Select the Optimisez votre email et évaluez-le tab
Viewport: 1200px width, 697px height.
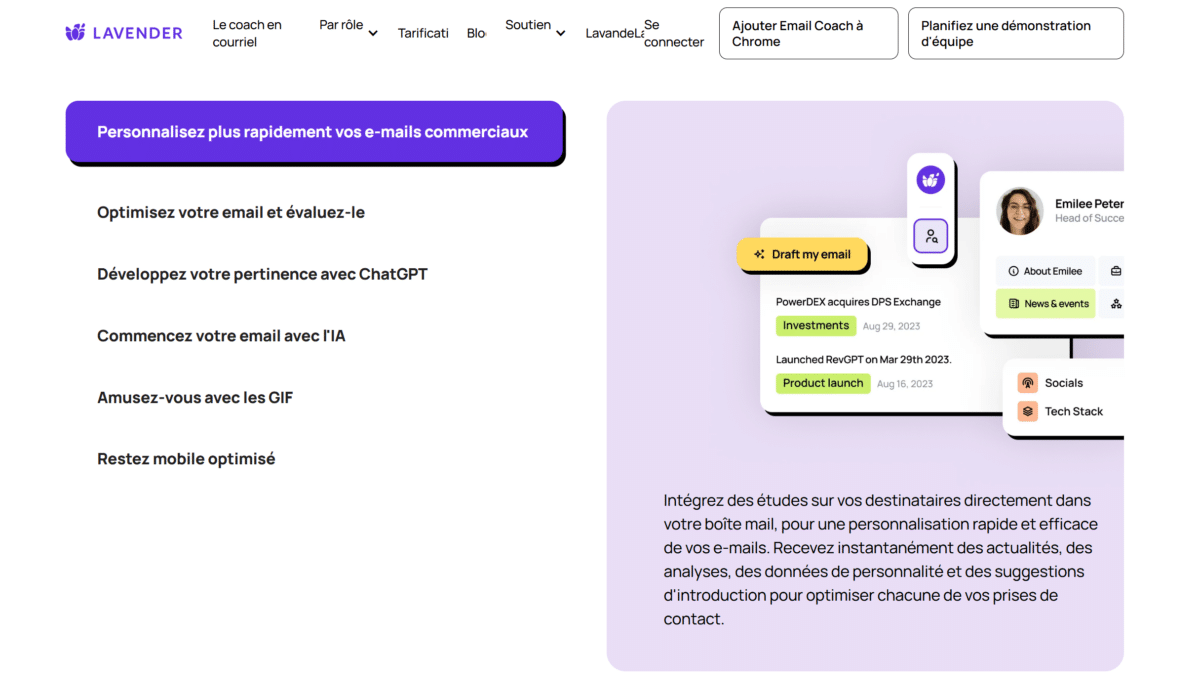[231, 212]
